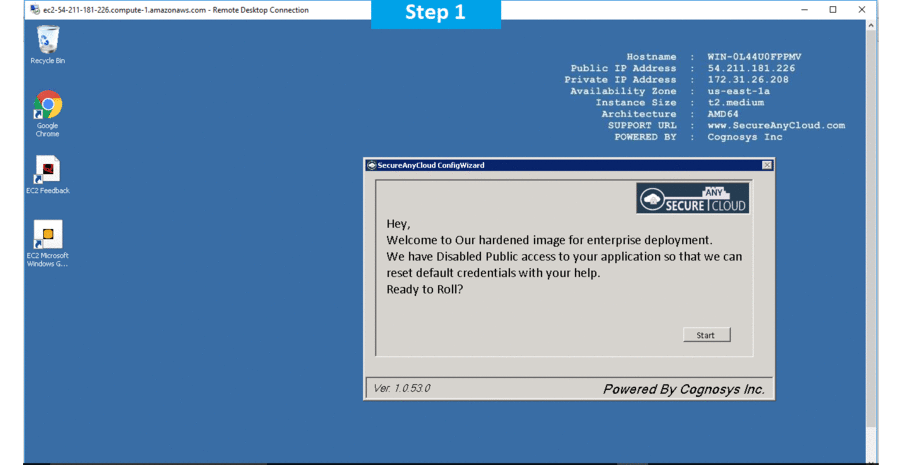Launch Google Chrome from desktop shortcut
The image size is (902, 465).
48,113
